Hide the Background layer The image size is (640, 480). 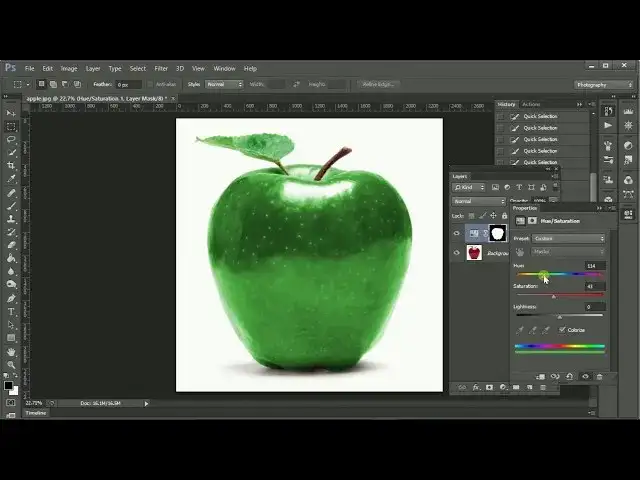pos(457,253)
